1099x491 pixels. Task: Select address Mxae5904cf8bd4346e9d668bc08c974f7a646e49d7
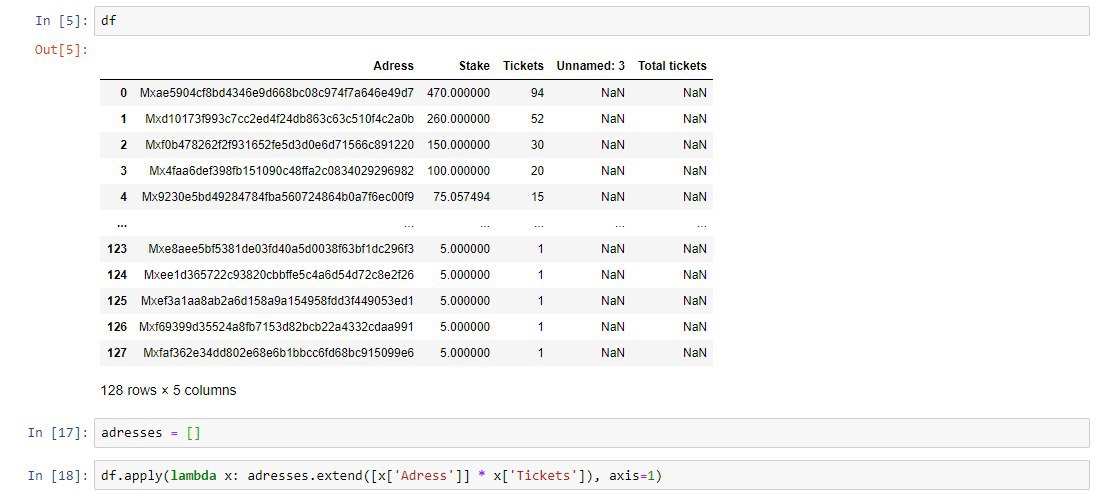pyautogui.click(x=277, y=92)
